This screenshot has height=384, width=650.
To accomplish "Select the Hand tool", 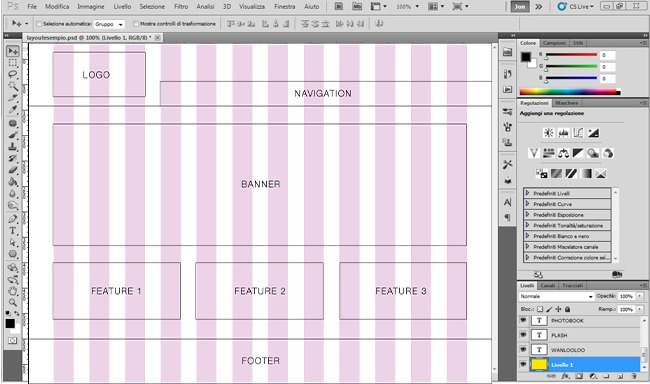I will tap(13, 291).
